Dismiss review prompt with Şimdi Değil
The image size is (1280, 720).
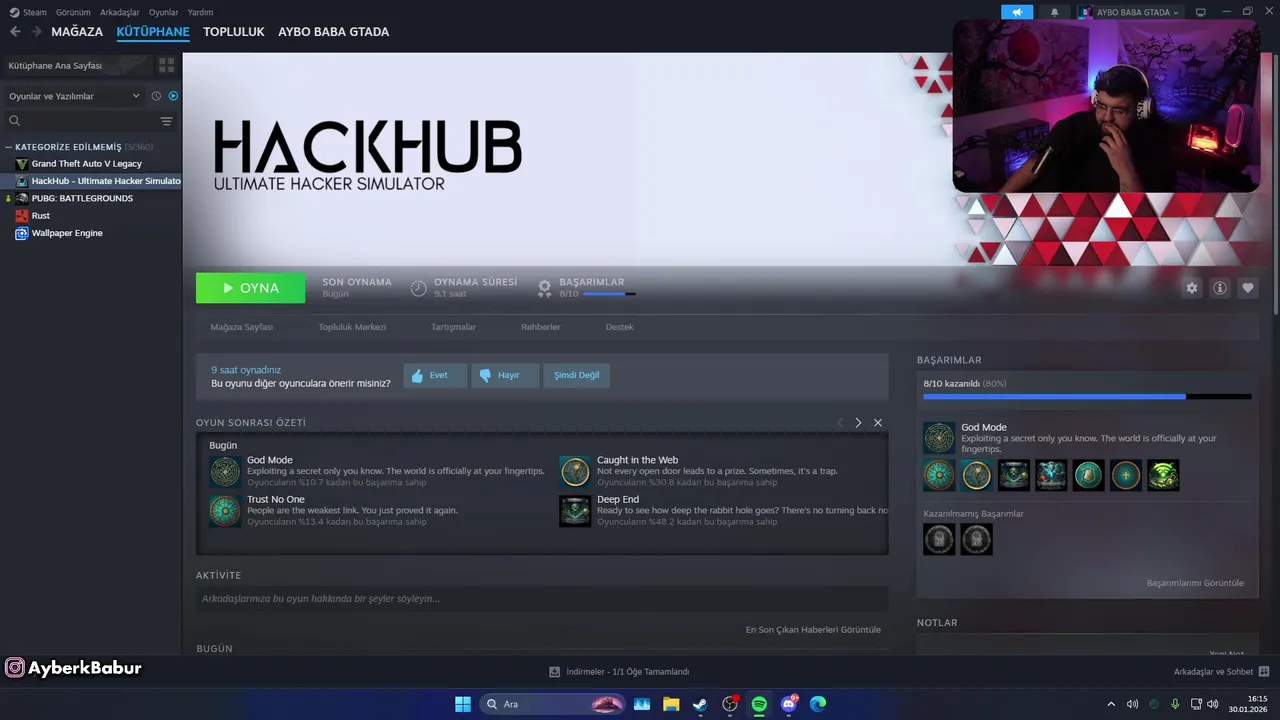pos(576,375)
